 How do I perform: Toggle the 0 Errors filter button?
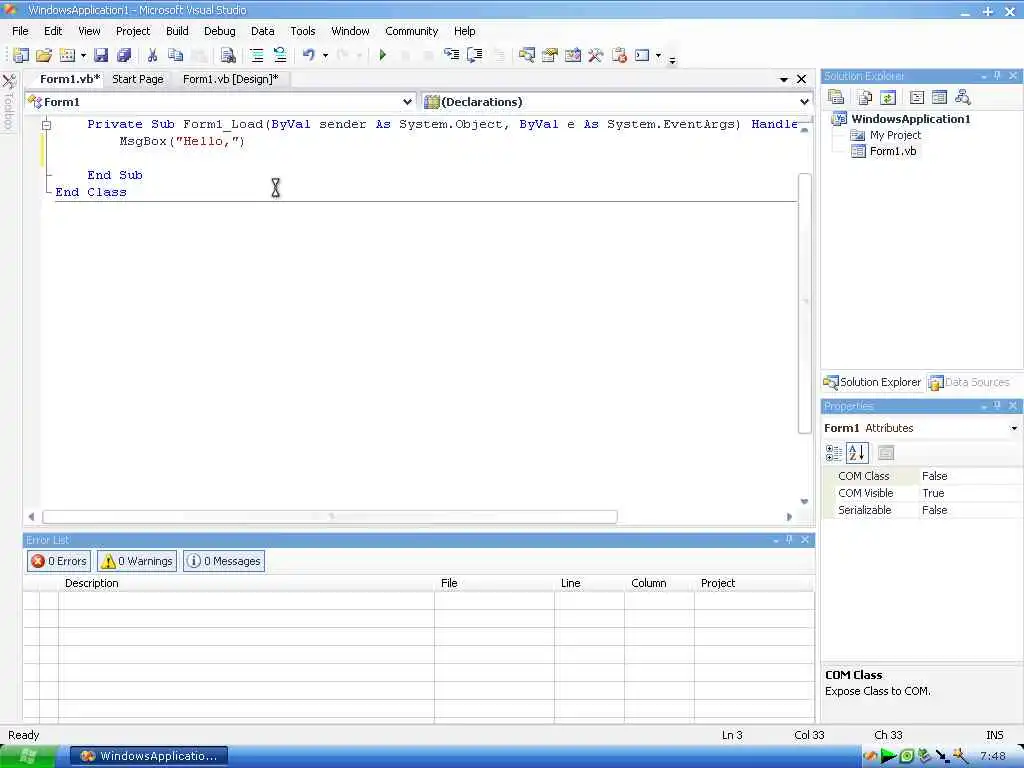[x=59, y=561]
